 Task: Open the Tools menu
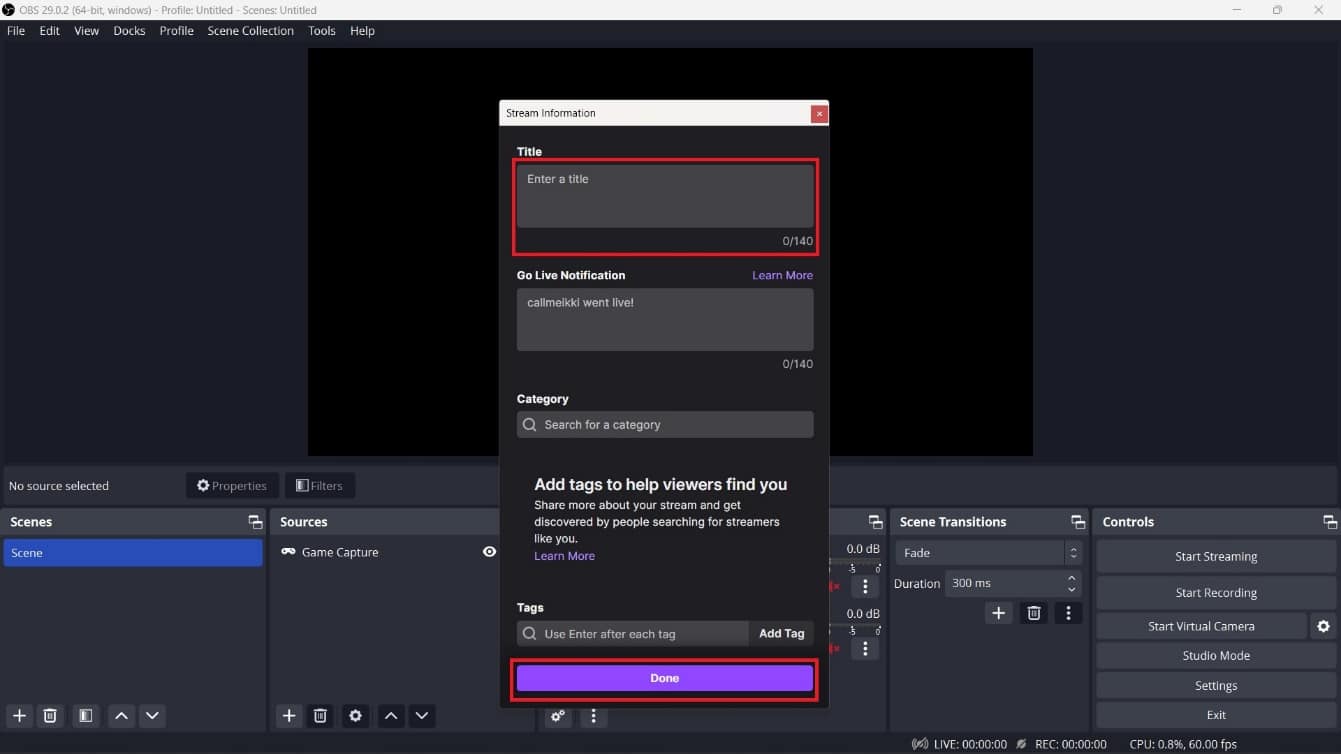point(321,31)
